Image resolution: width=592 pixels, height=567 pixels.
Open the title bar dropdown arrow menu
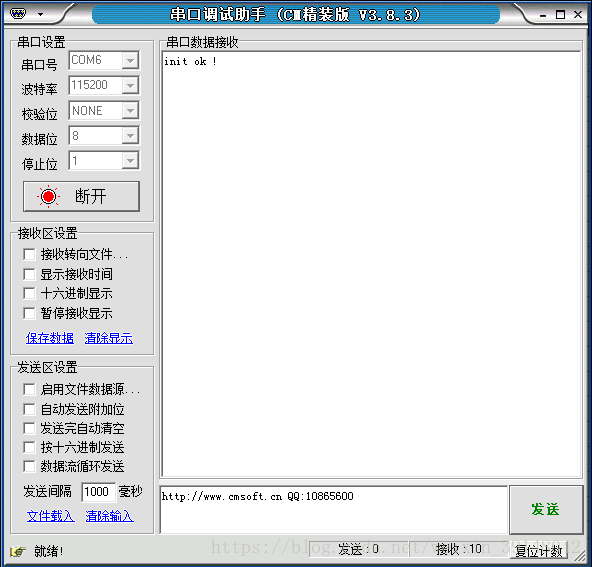[40, 15]
